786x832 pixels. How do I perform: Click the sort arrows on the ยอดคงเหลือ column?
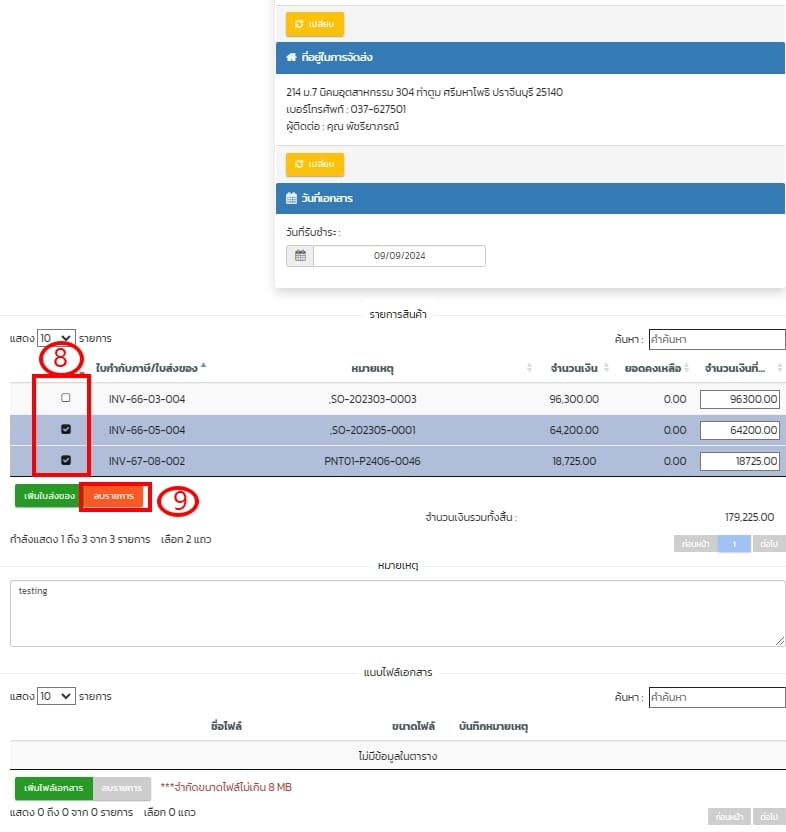pyautogui.click(x=689, y=369)
